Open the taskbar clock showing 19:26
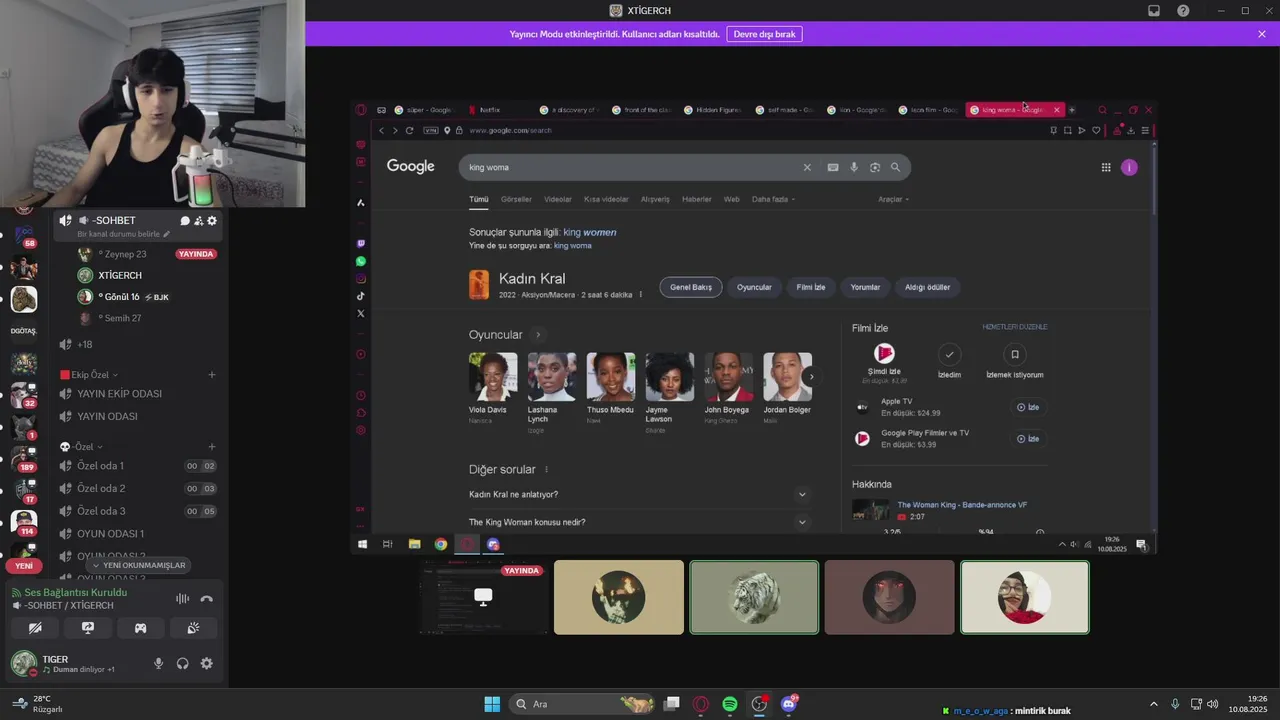This screenshot has height=720, width=1280. (x=1248, y=704)
